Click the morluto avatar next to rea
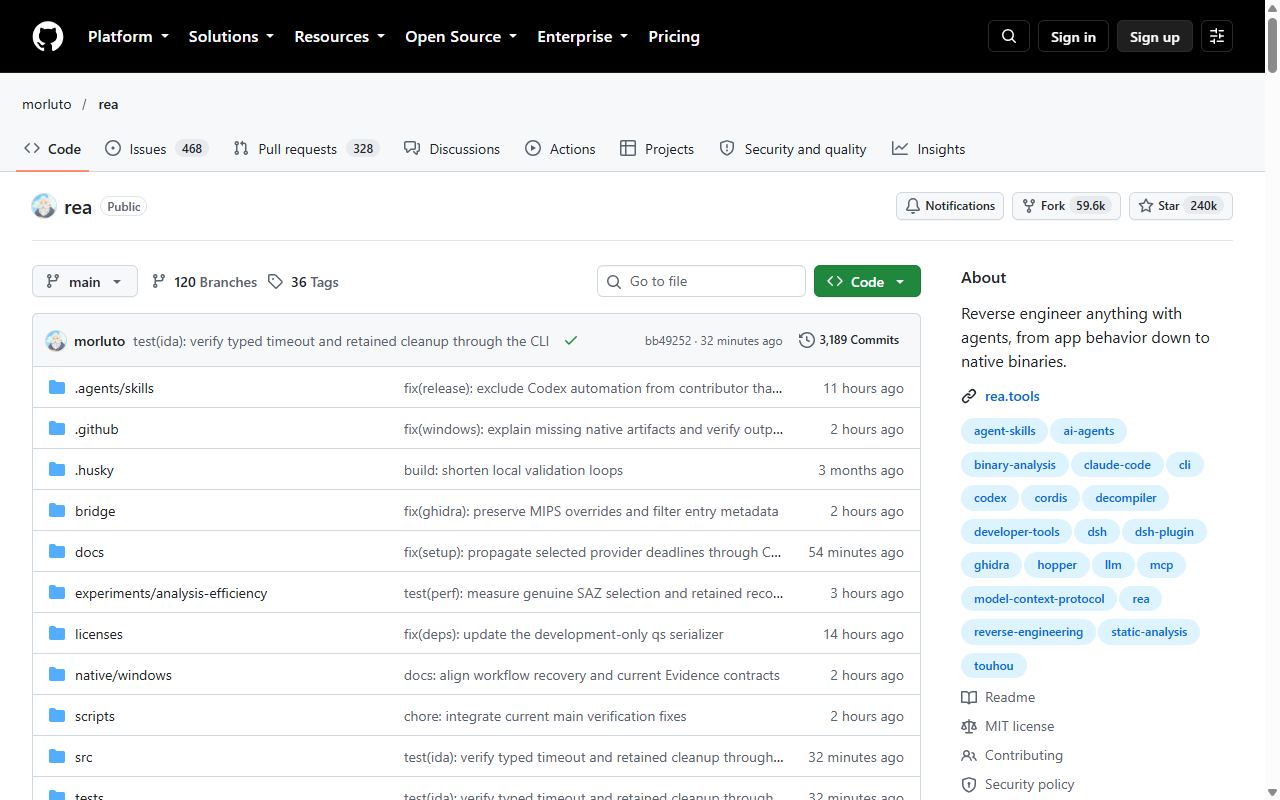Viewport: 1280px width, 800px height. coord(44,206)
